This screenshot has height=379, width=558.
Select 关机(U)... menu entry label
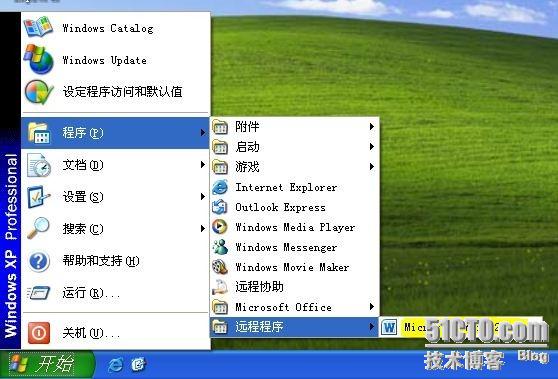click(91, 333)
